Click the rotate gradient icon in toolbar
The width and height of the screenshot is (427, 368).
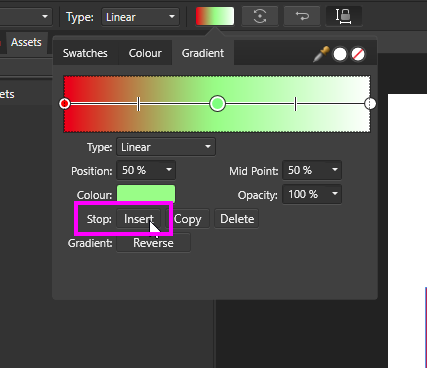click(260, 16)
